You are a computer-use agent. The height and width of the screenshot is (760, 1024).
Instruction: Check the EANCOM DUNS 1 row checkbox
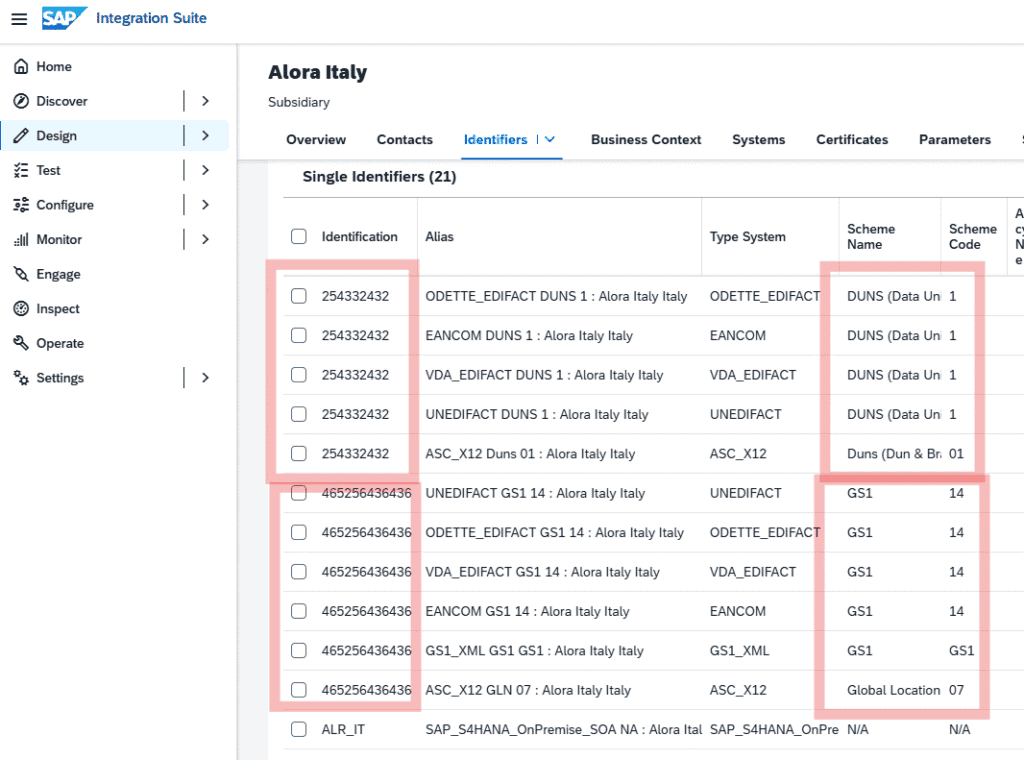(298, 336)
